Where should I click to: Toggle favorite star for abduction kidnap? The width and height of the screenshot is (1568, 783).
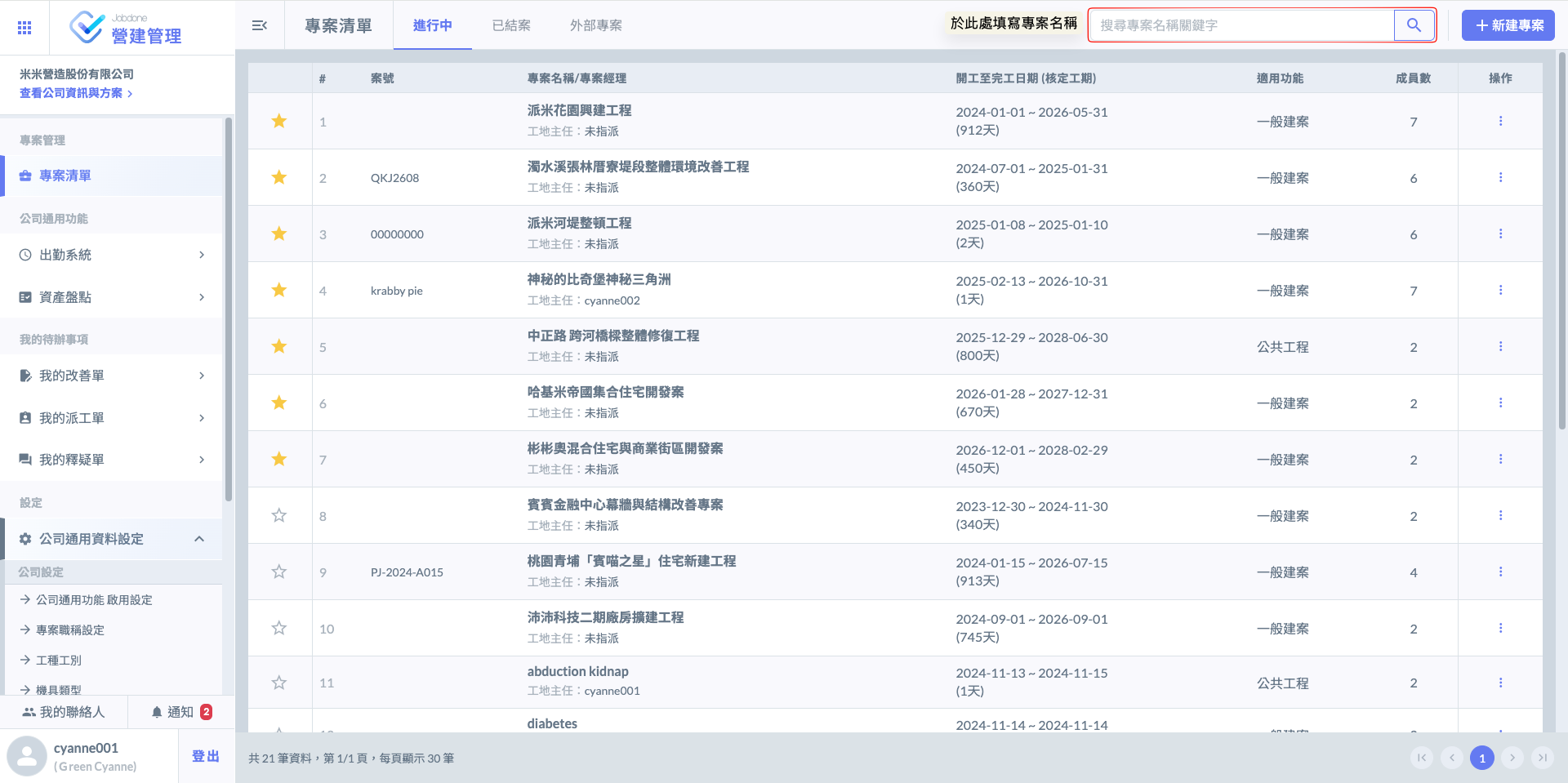tap(279, 683)
